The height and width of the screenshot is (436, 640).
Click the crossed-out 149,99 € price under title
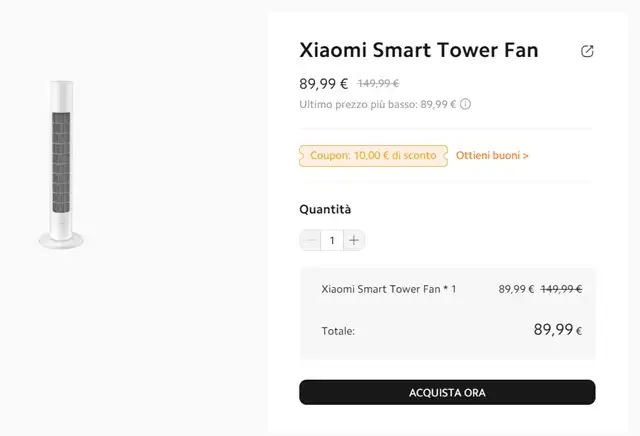tap(378, 85)
